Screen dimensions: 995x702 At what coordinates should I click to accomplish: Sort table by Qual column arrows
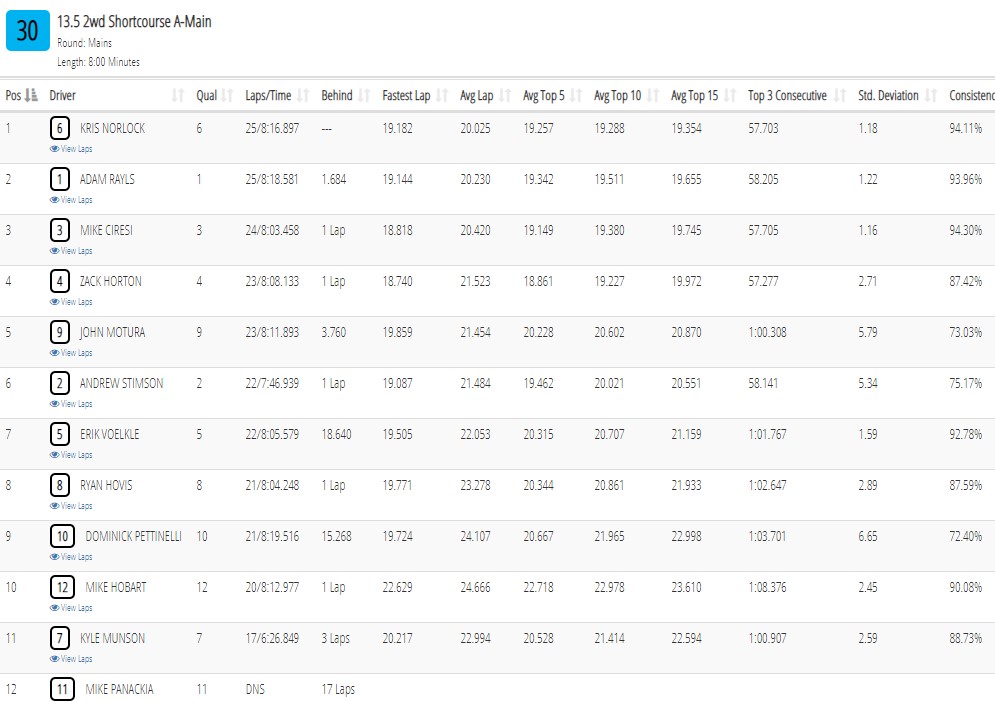(227, 96)
